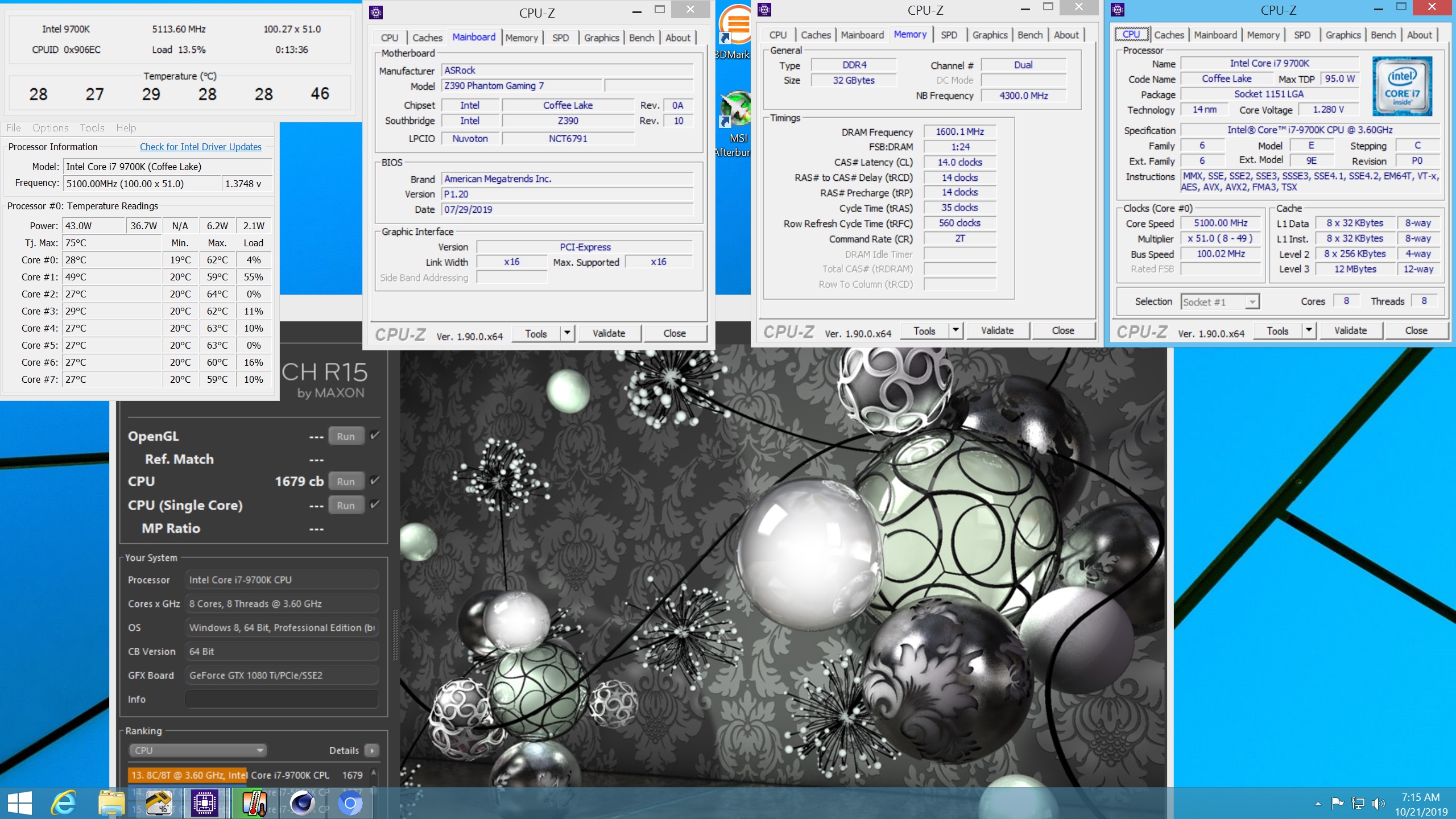Switch to CPU-Z via the taskbar chip icon
The image size is (1456, 819).
pyautogui.click(x=205, y=803)
